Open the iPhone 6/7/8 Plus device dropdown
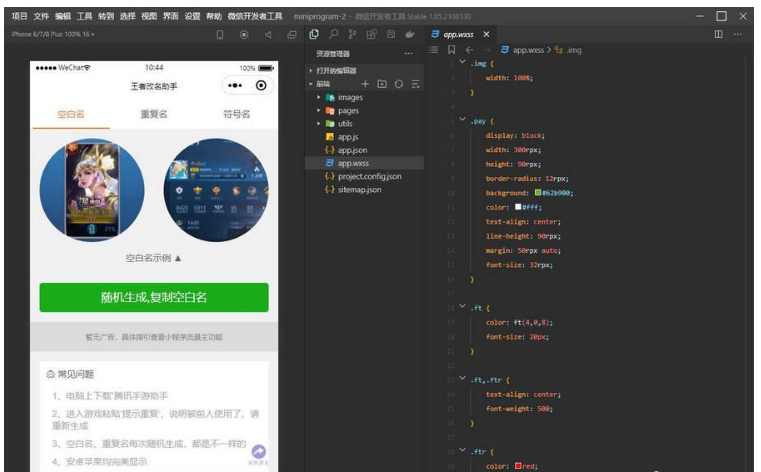Screen dimensions: 761x472 point(53,34)
